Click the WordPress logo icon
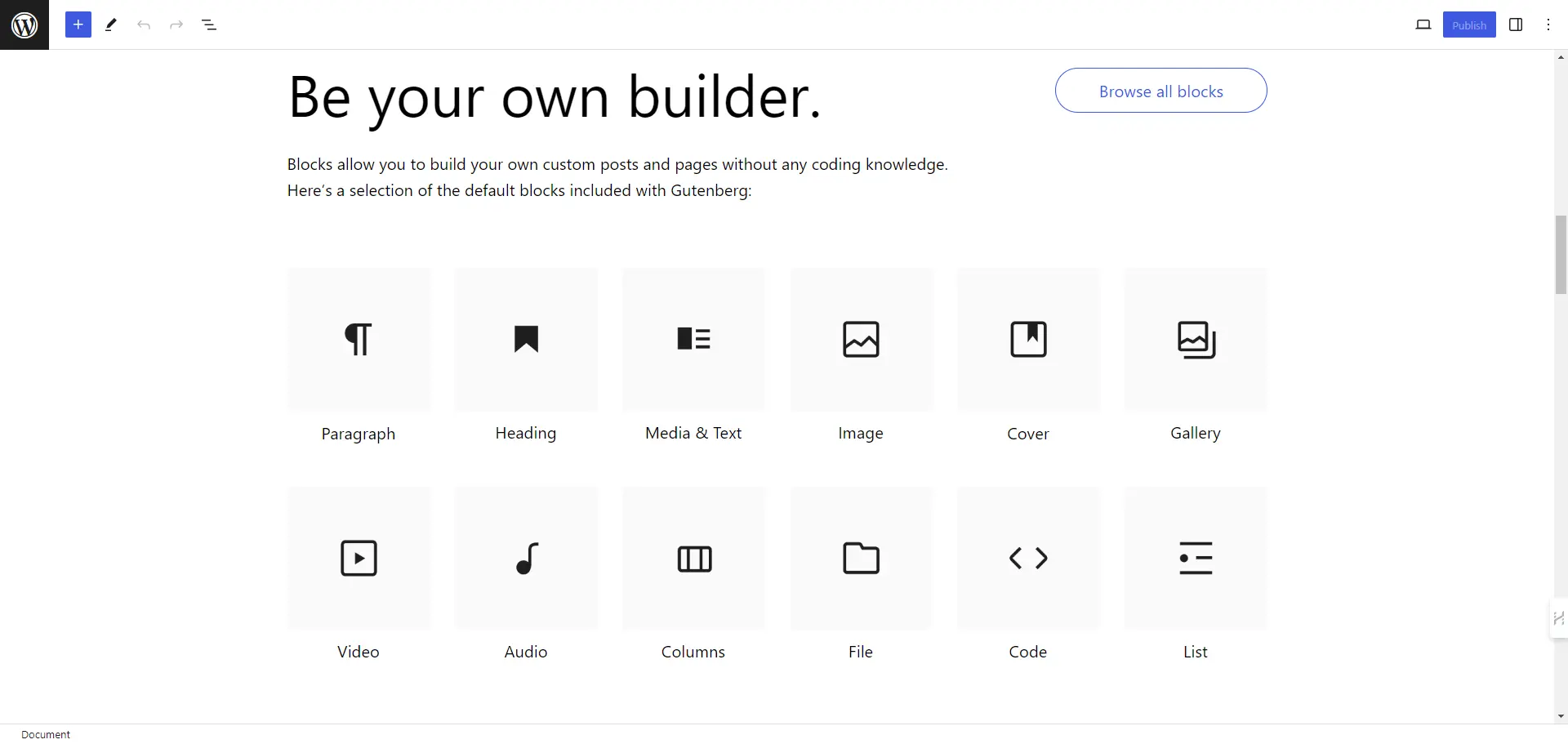Viewport: 1568px width, 744px height. pyautogui.click(x=24, y=25)
